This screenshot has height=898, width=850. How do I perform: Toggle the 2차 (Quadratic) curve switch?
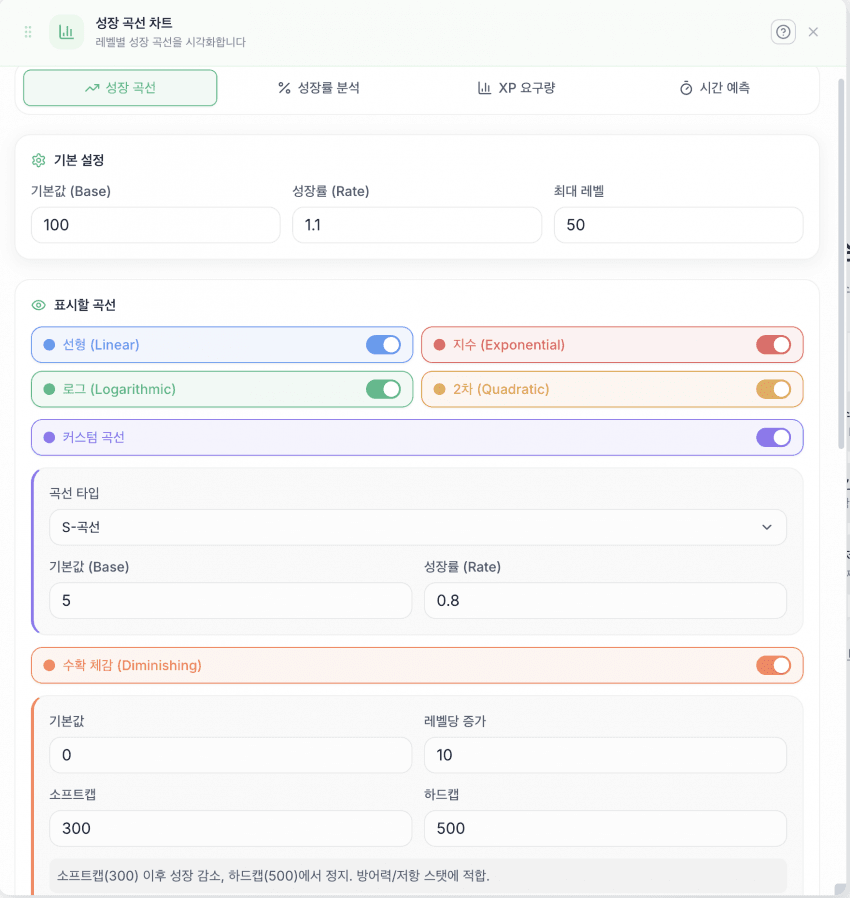pyautogui.click(x=773, y=389)
